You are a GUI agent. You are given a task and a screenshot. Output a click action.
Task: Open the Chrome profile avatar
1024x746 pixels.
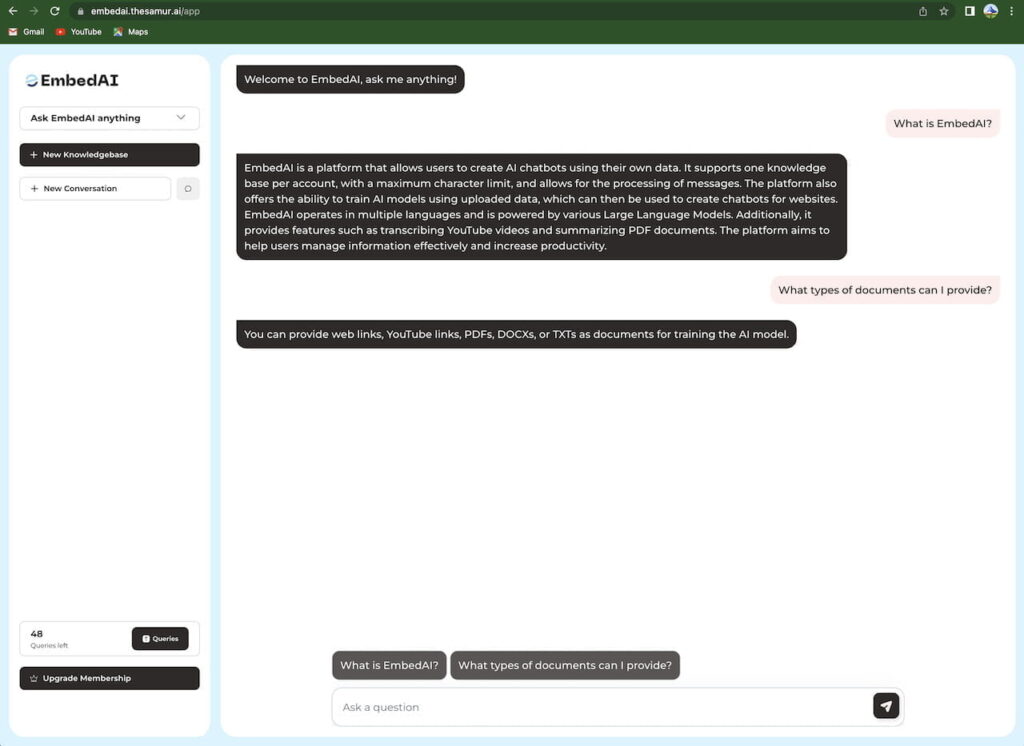tap(991, 11)
